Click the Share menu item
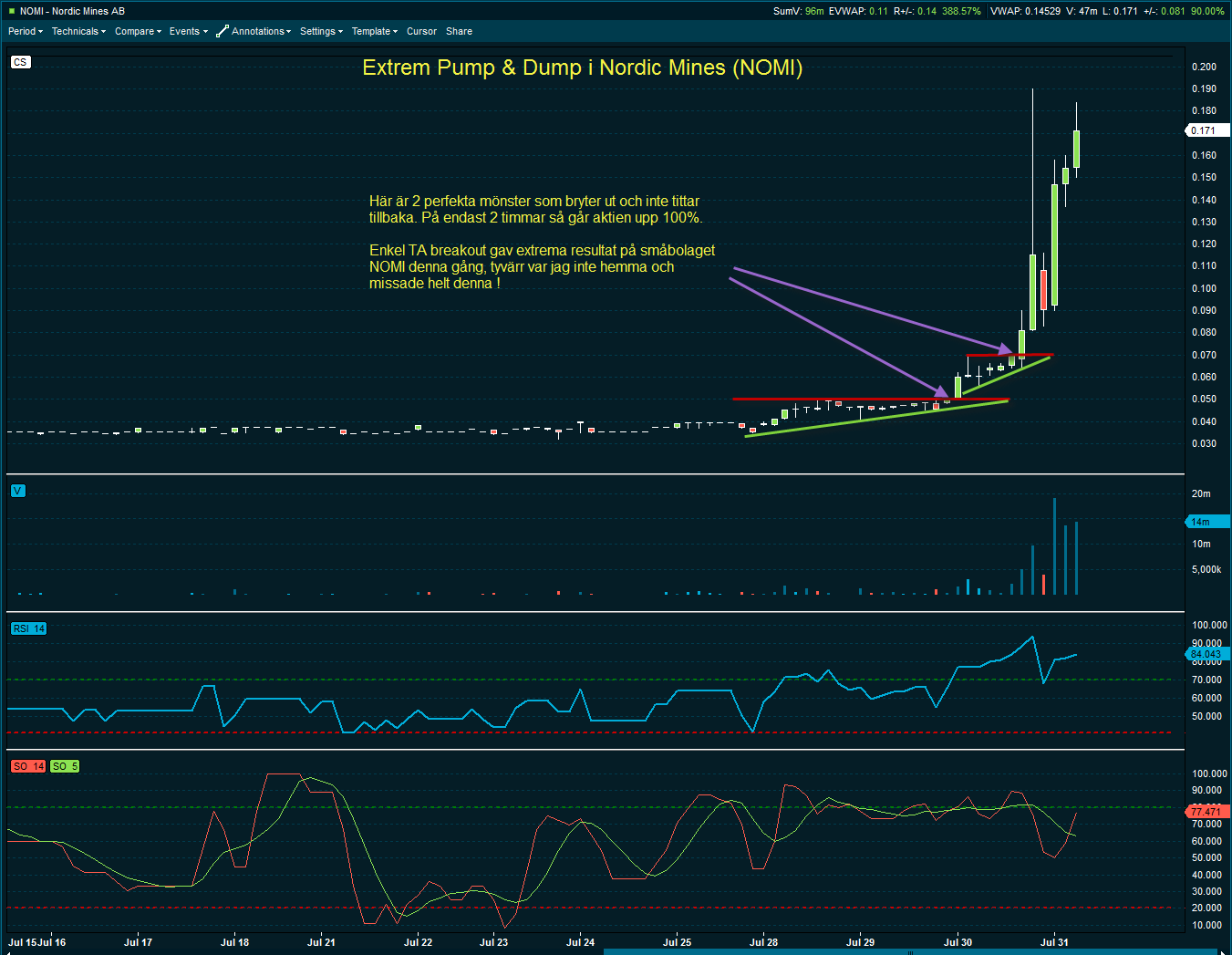This screenshot has width=1232, height=955. click(459, 31)
